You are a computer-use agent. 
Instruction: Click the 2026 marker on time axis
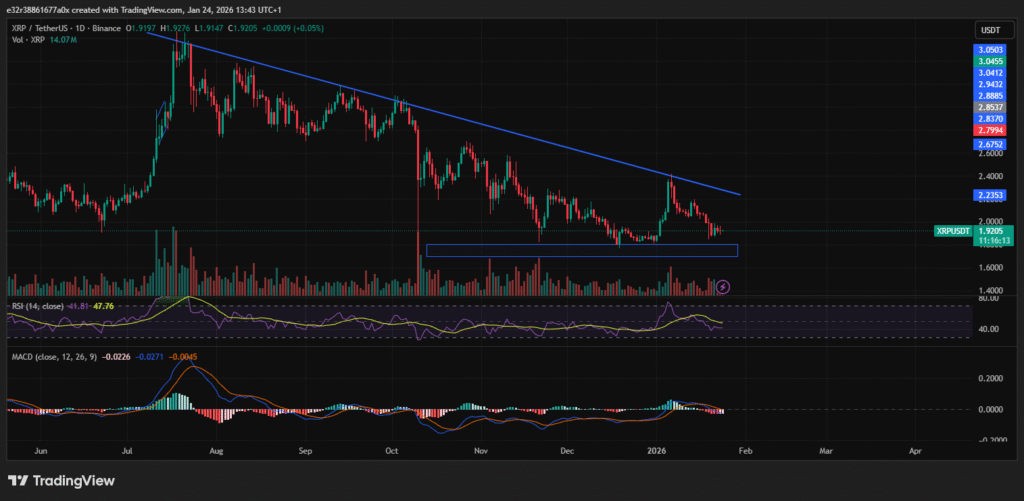point(659,452)
